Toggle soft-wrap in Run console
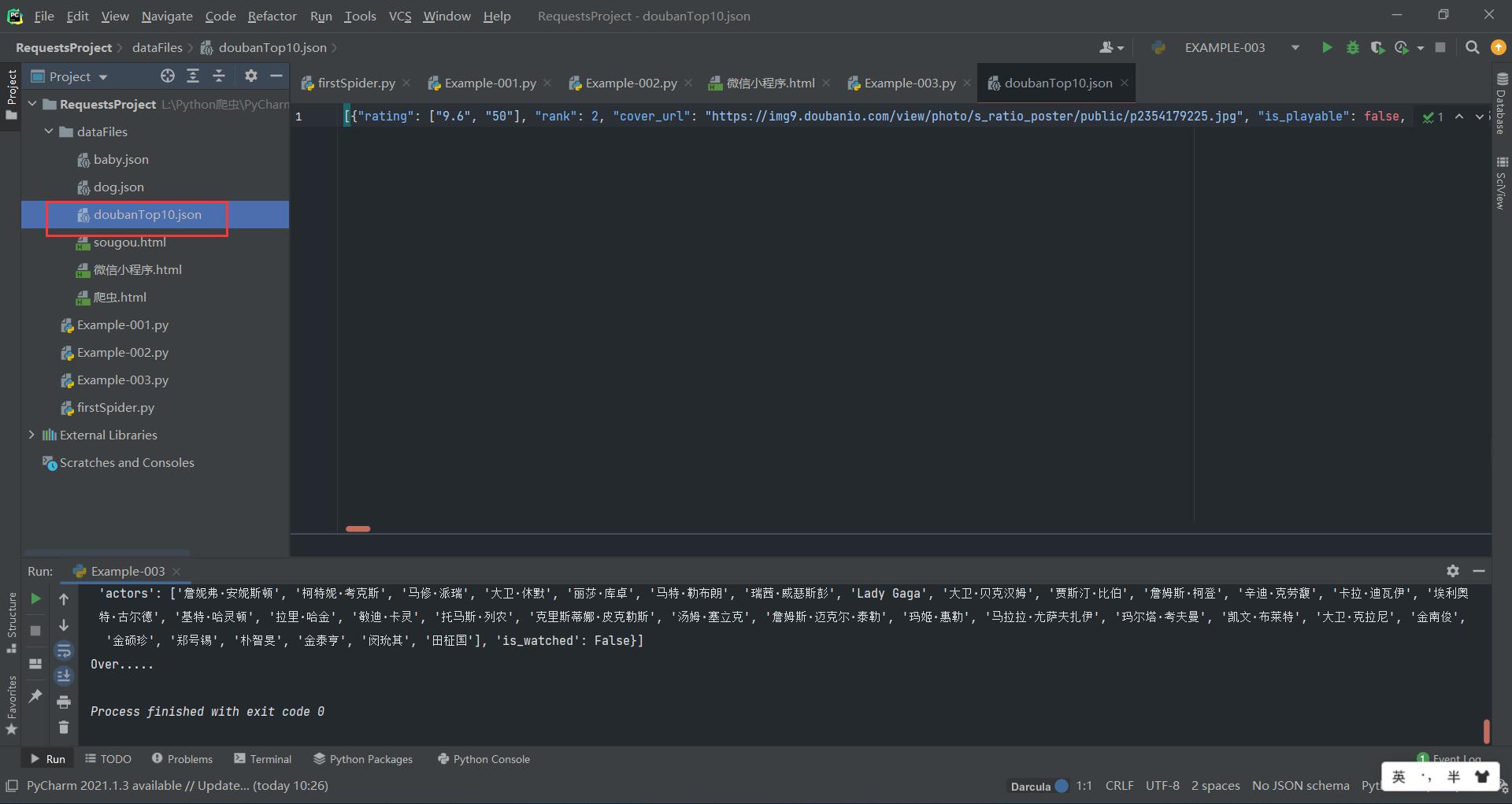 click(64, 650)
